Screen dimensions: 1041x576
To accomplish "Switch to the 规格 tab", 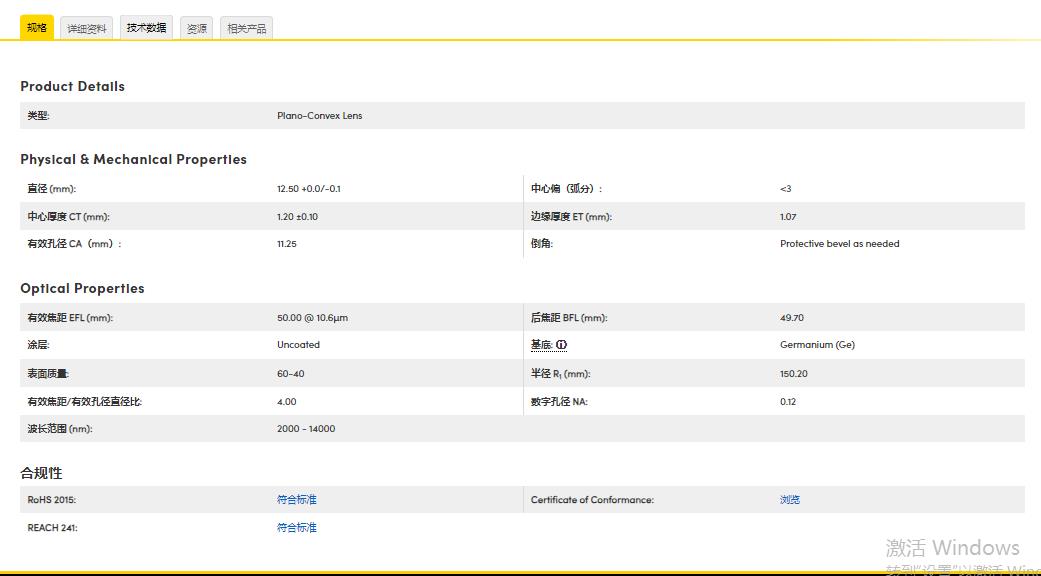I will coord(37,28).
